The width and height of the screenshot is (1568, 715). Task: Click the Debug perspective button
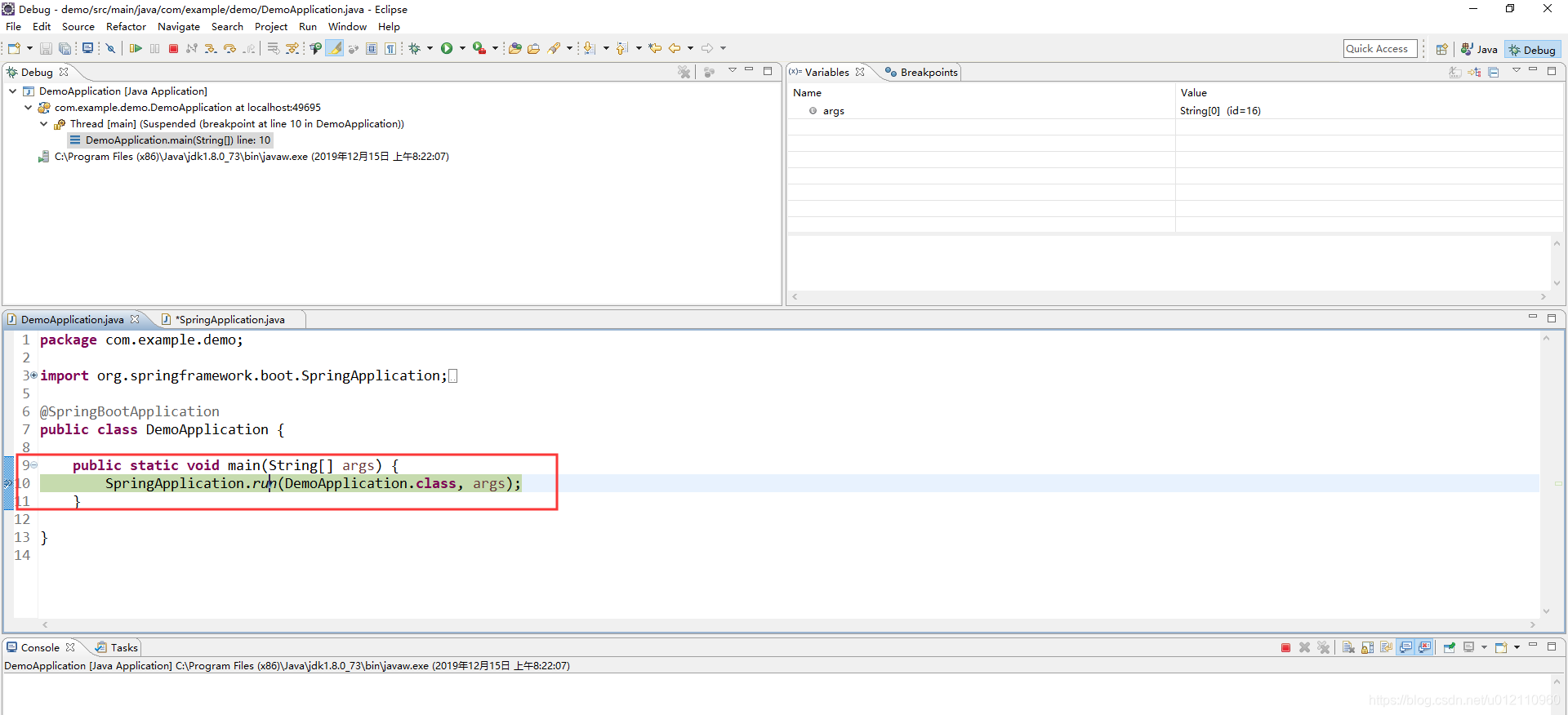click(x=1532, y=50)
